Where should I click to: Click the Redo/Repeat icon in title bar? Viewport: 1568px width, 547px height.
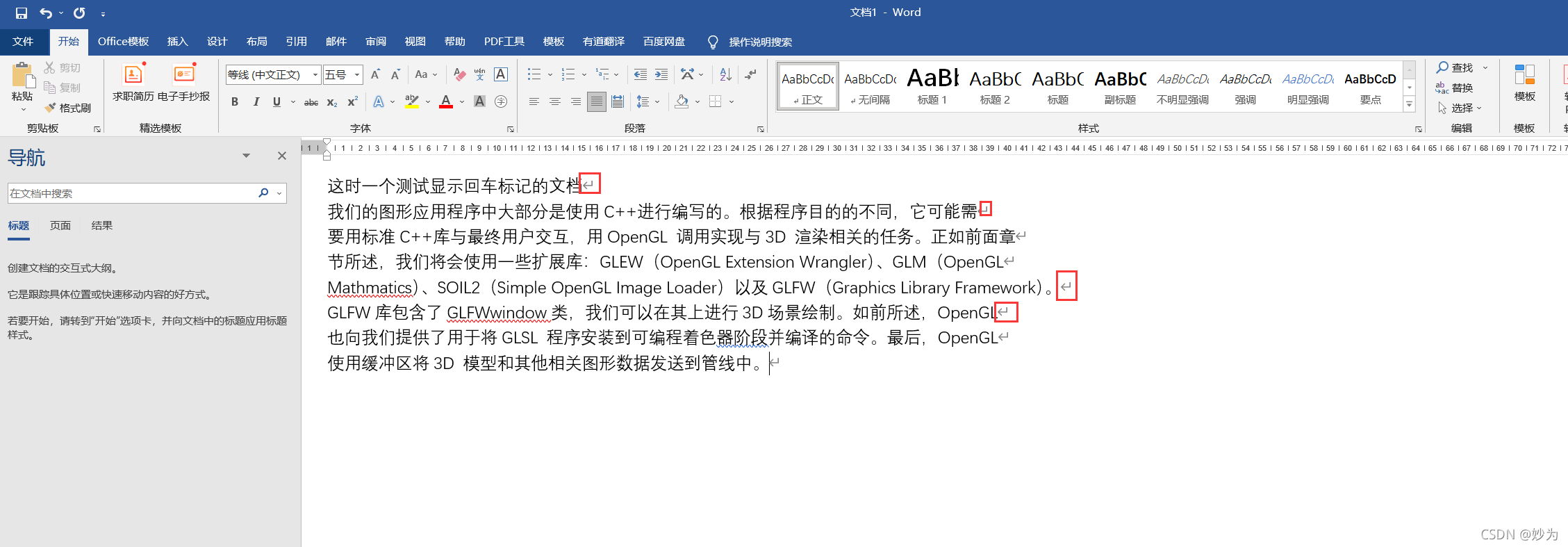(79, 13)
